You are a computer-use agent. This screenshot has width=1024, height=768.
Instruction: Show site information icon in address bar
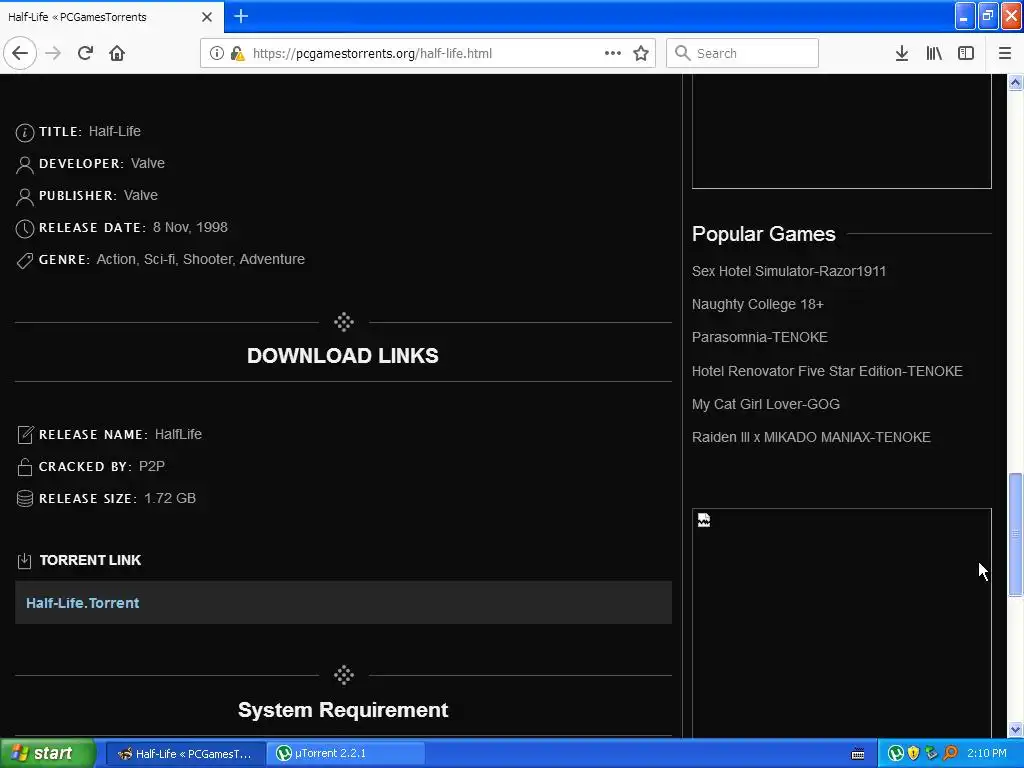[x=216, y=53]
